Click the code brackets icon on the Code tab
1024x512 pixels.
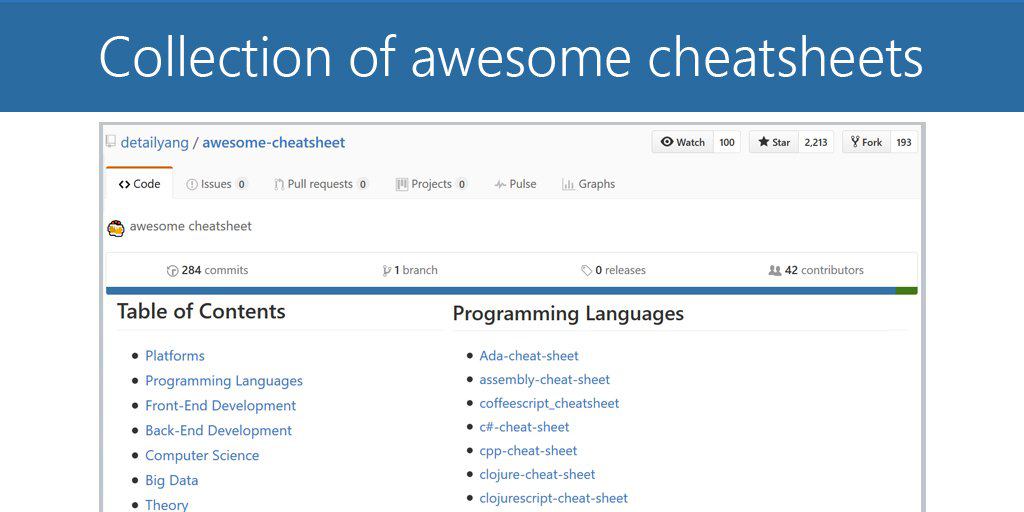coord(124,184)
